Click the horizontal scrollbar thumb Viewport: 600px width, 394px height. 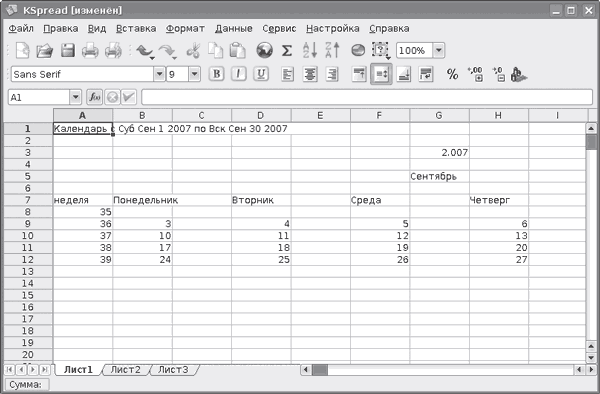pos(320,370)
